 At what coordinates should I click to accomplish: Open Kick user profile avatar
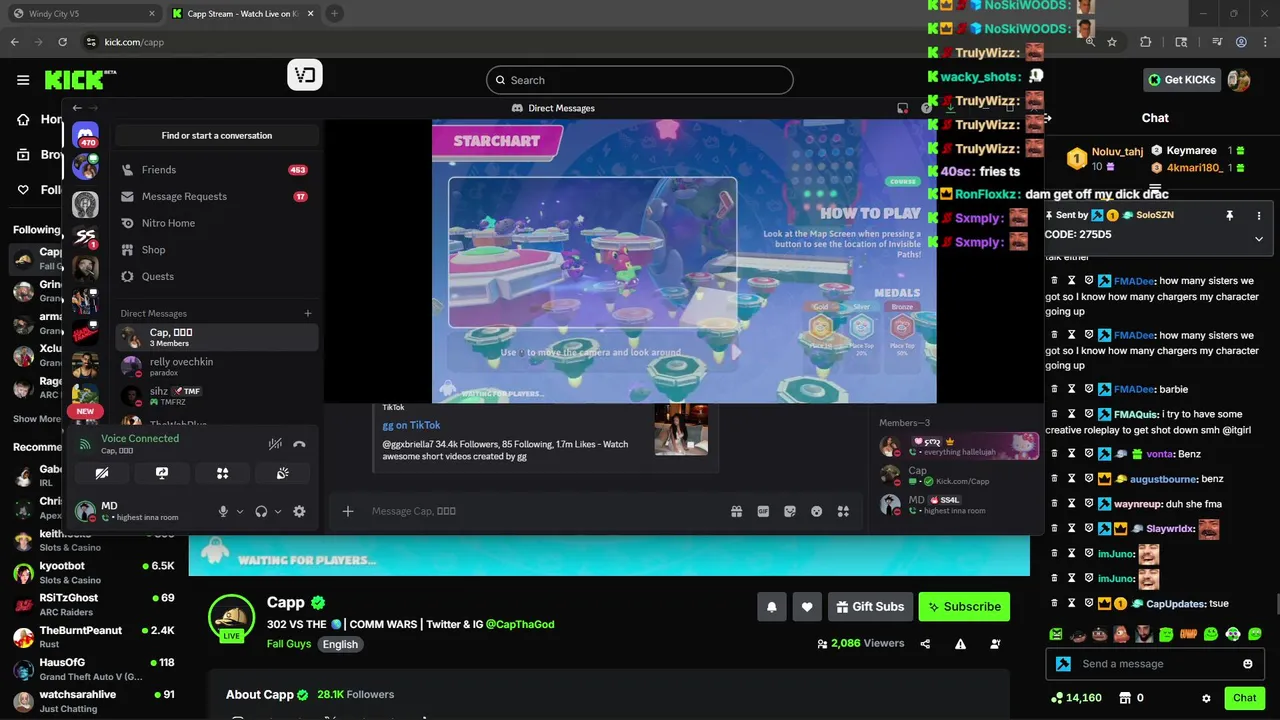pyautogui.click(x=1239, y=80)
